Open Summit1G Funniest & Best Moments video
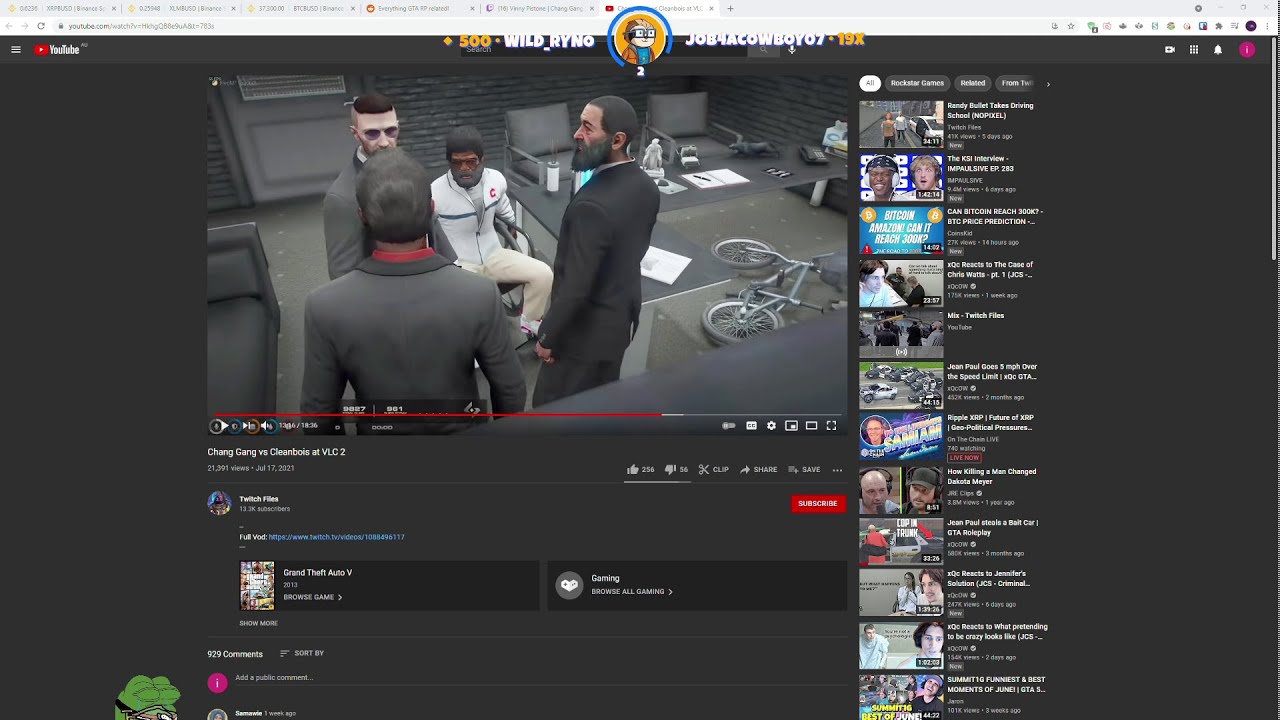The height and width of the screenshot is (720, 1280). coord(996,684)
